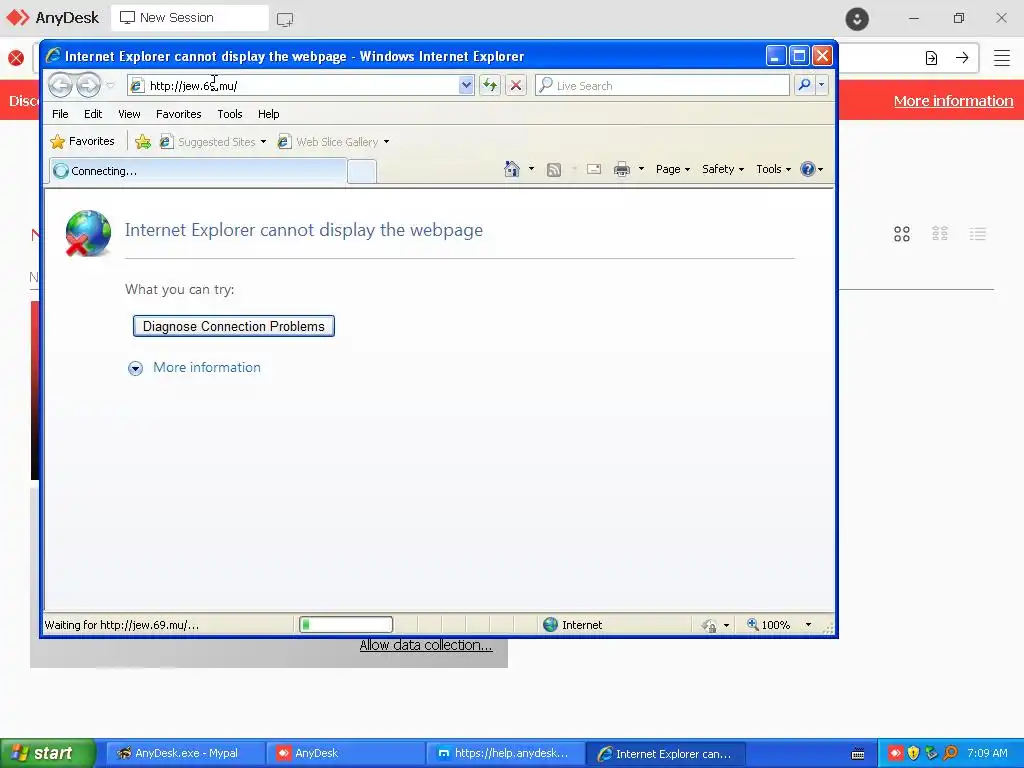The image size is (1024, 768).
Task: Click the Favorites star button
Action: click(x=82, y=141)
